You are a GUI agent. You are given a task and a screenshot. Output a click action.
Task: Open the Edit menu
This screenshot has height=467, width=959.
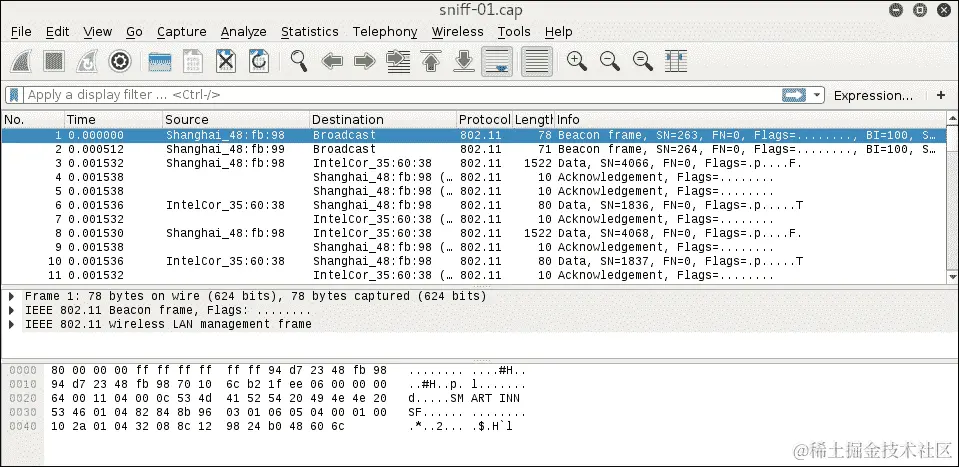tap(57, 32)
